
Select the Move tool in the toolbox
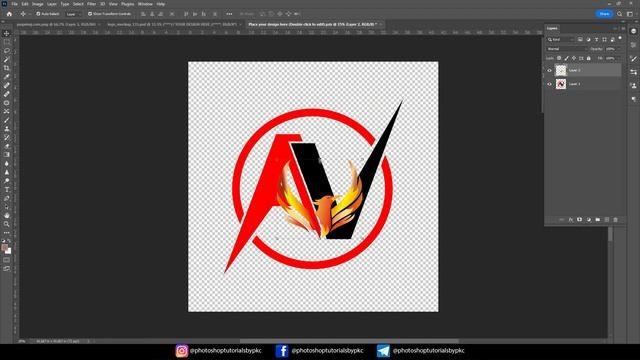tap(7, 33)
